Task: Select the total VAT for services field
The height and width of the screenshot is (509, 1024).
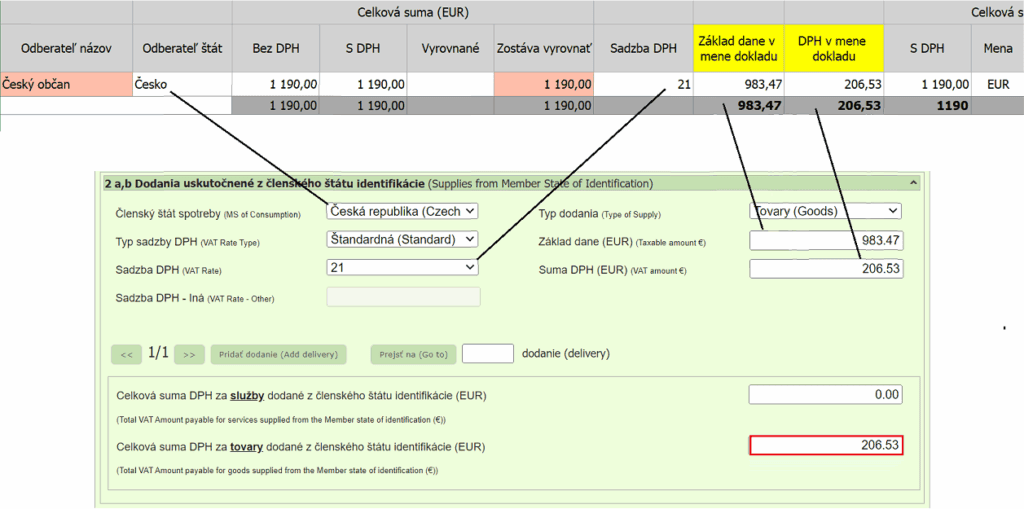Action: 825,395
